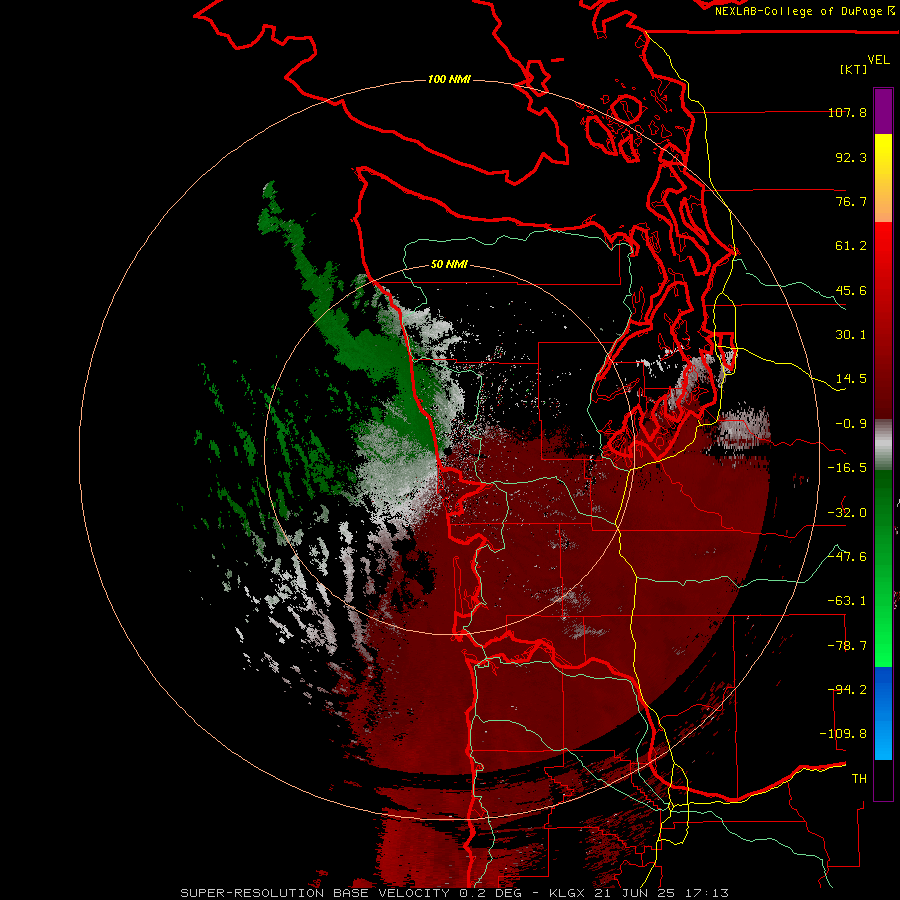Click the -0.9 velocity scale value

(x=851, y=424)
